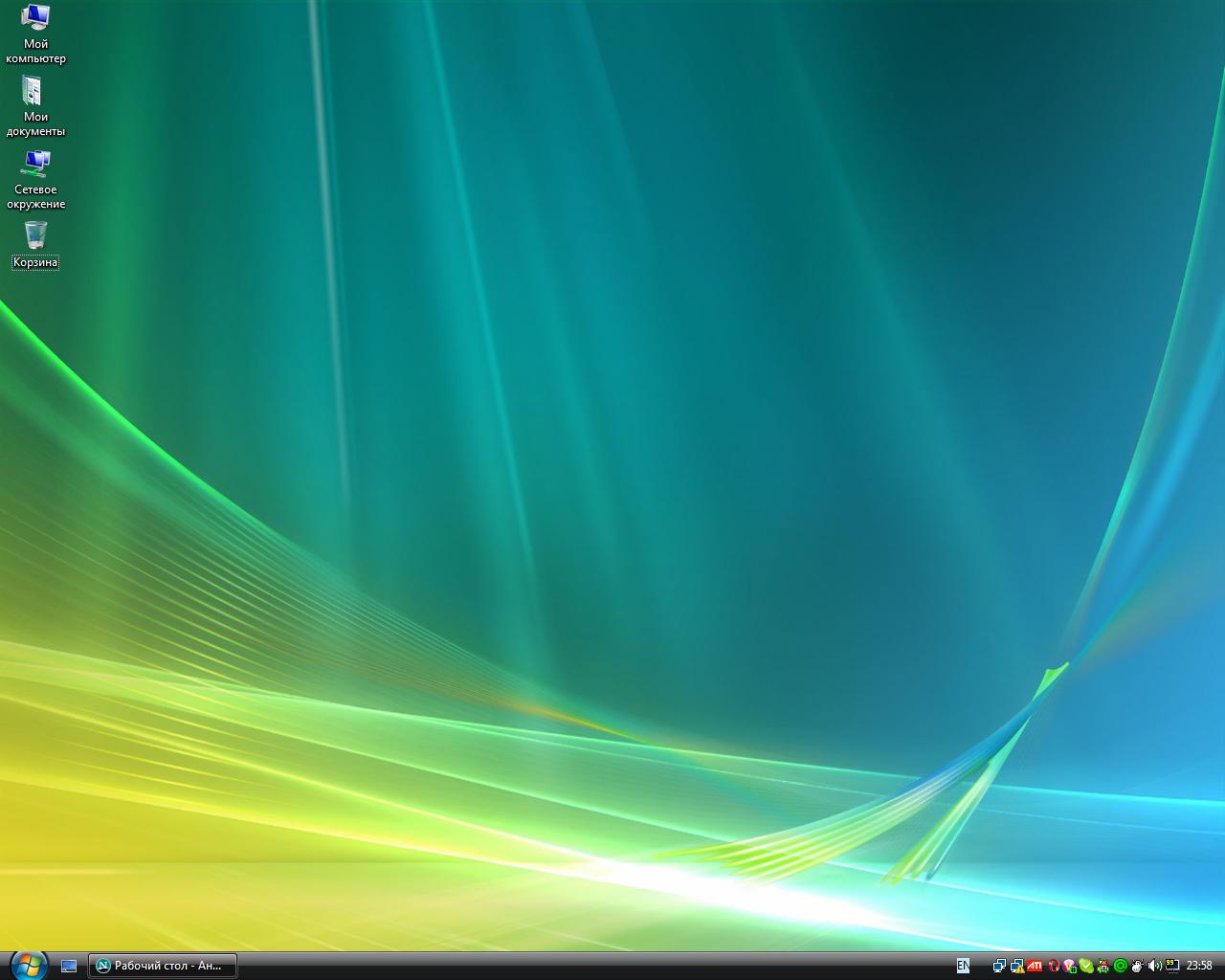The height and width of the screenshot is (980, 1225).
Task: Click the Show Desktop quick launch icon
Action: tap(69, 966)
